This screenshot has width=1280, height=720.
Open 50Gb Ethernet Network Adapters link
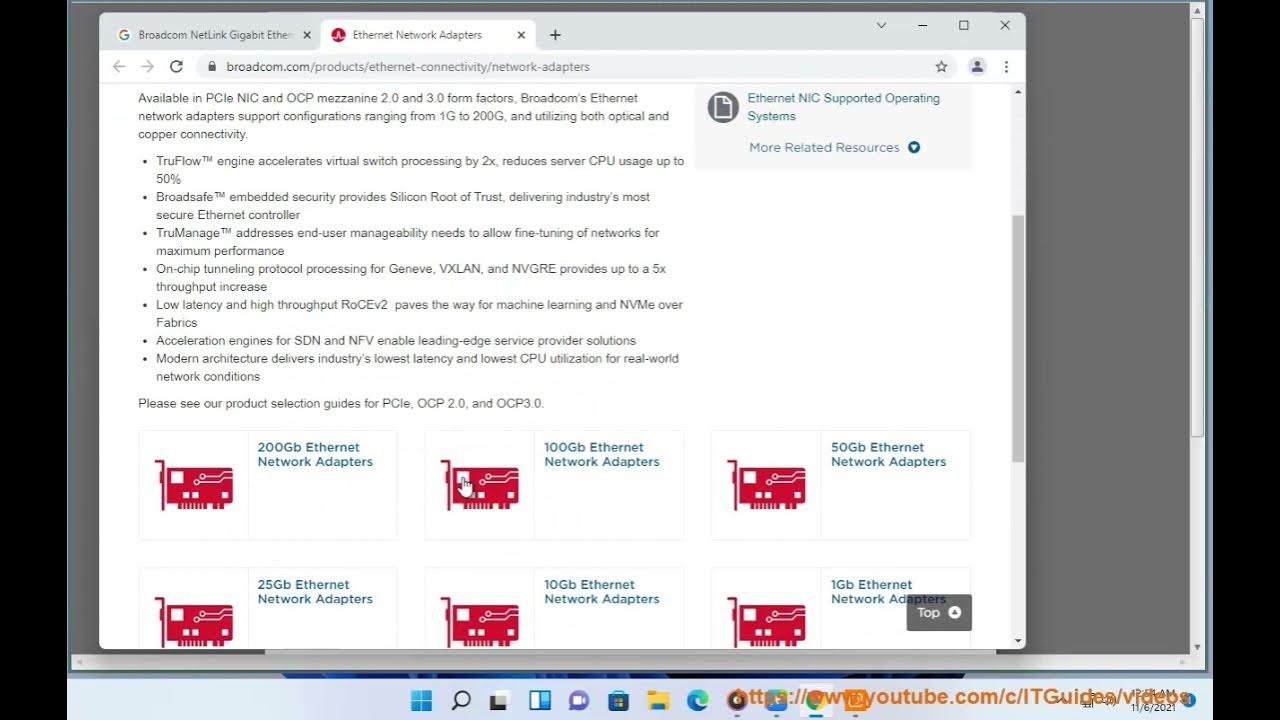(888, 454)
